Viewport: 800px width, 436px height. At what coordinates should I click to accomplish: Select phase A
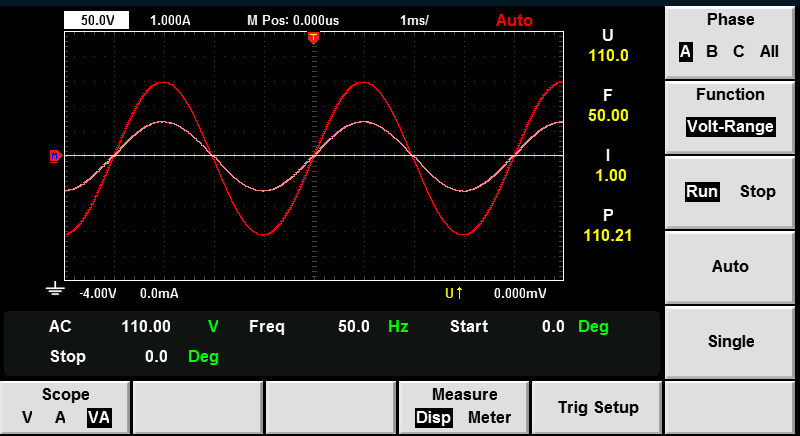(685, 52)
